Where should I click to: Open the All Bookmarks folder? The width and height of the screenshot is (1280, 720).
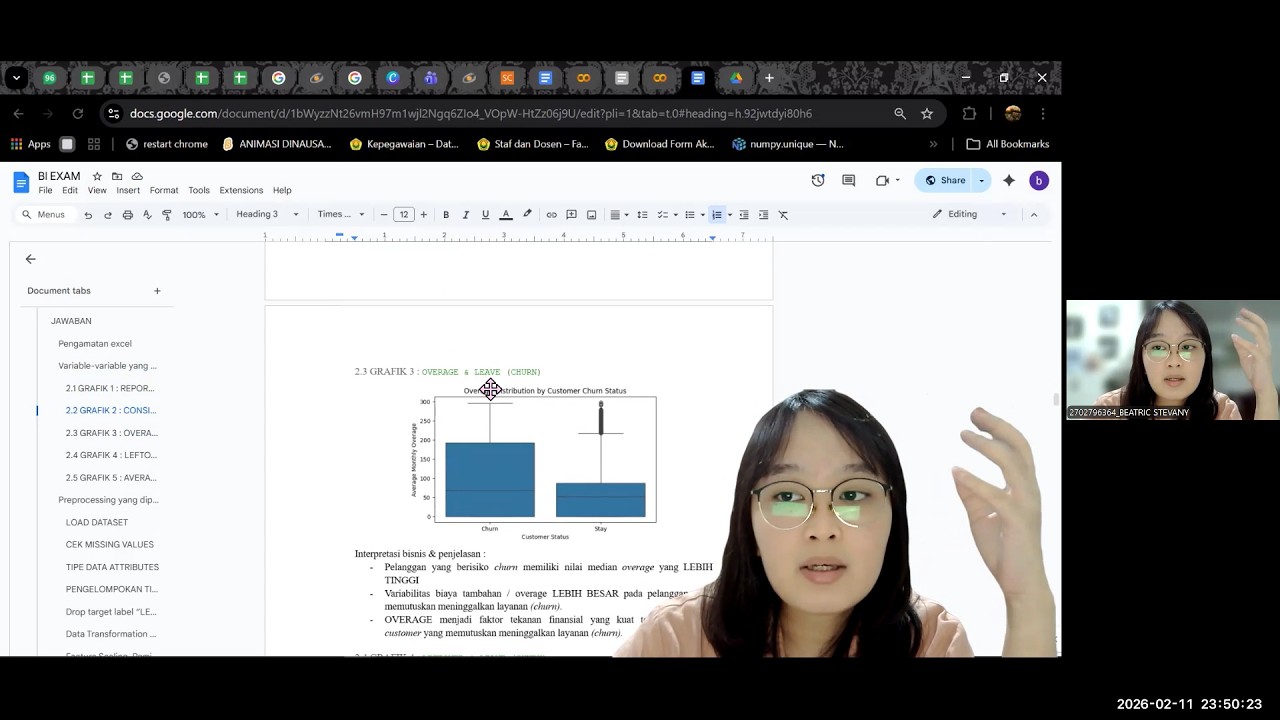pyautogui.click(x=1008, y=144)
